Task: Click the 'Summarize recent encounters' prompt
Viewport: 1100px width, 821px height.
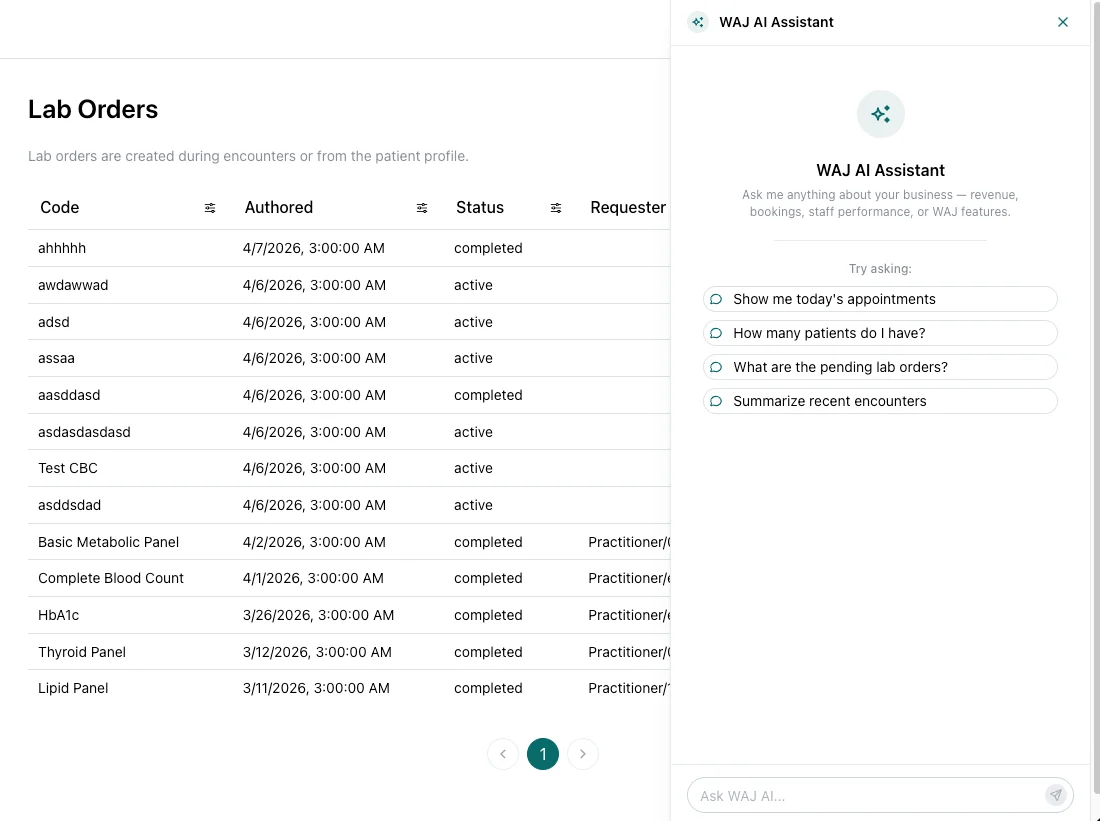Action: 880,401
